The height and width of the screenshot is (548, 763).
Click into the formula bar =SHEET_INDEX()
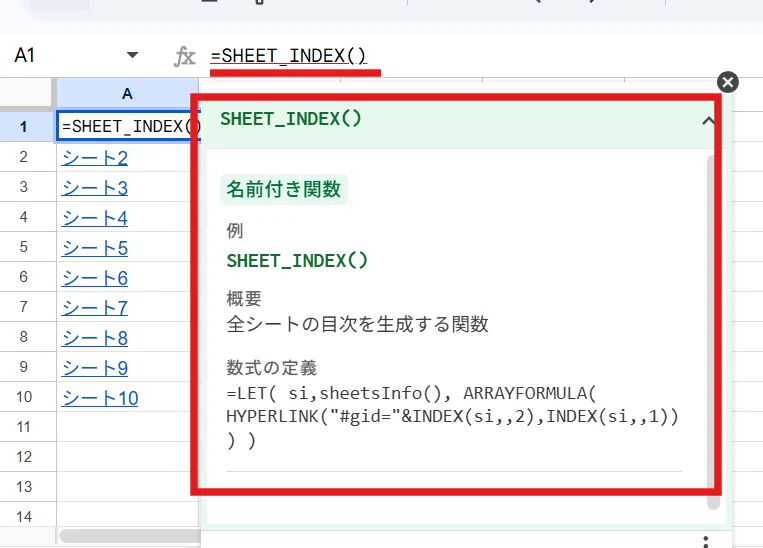click(x=288, y=56)
